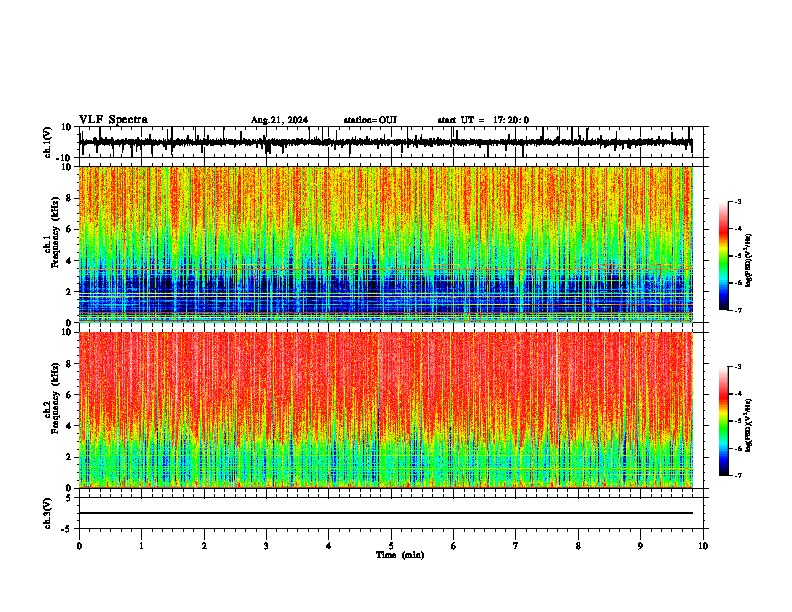The image size is (792, 612).
Task: Click the "ch.3(V)" axis label
Action: click(48, 513)
